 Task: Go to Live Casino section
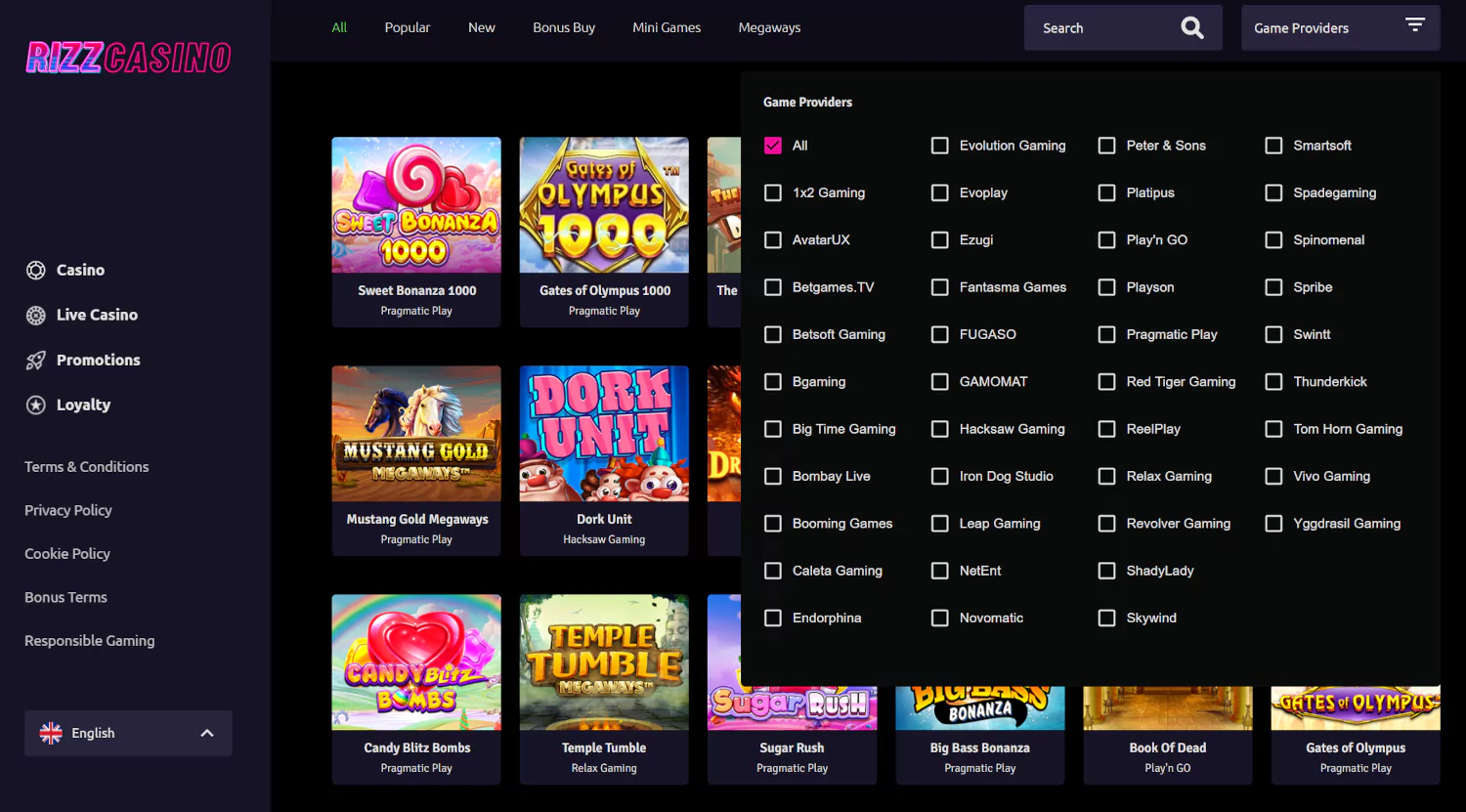pyautogui.click(x=97, y=316)
